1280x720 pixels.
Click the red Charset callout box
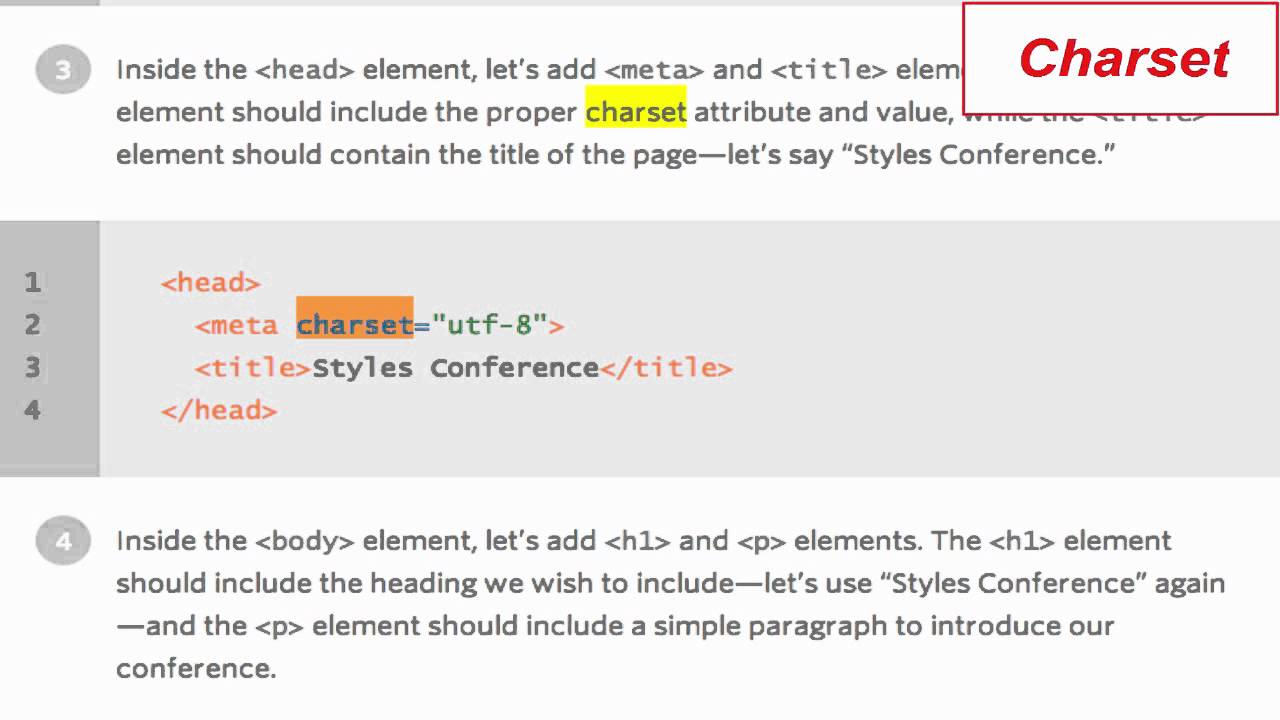pos(1121,59)
